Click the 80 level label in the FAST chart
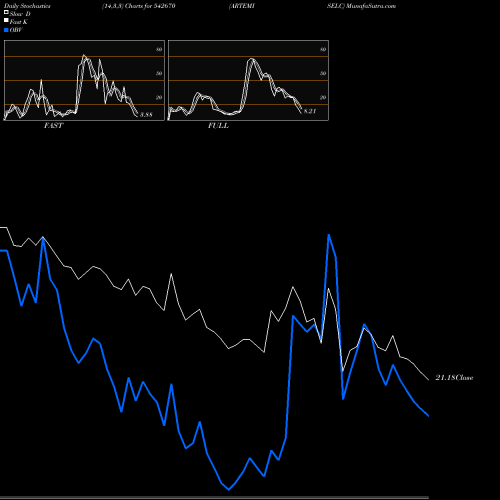500x500 pixels. (x=159, y=49)
